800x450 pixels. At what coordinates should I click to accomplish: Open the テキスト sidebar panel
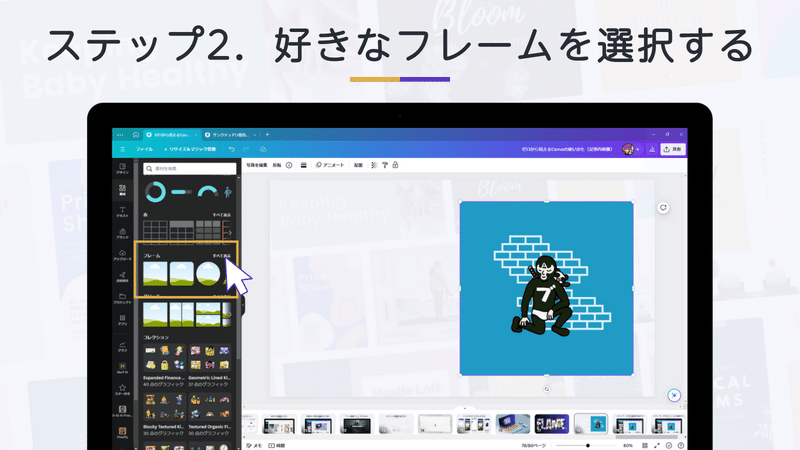point(122,212)
